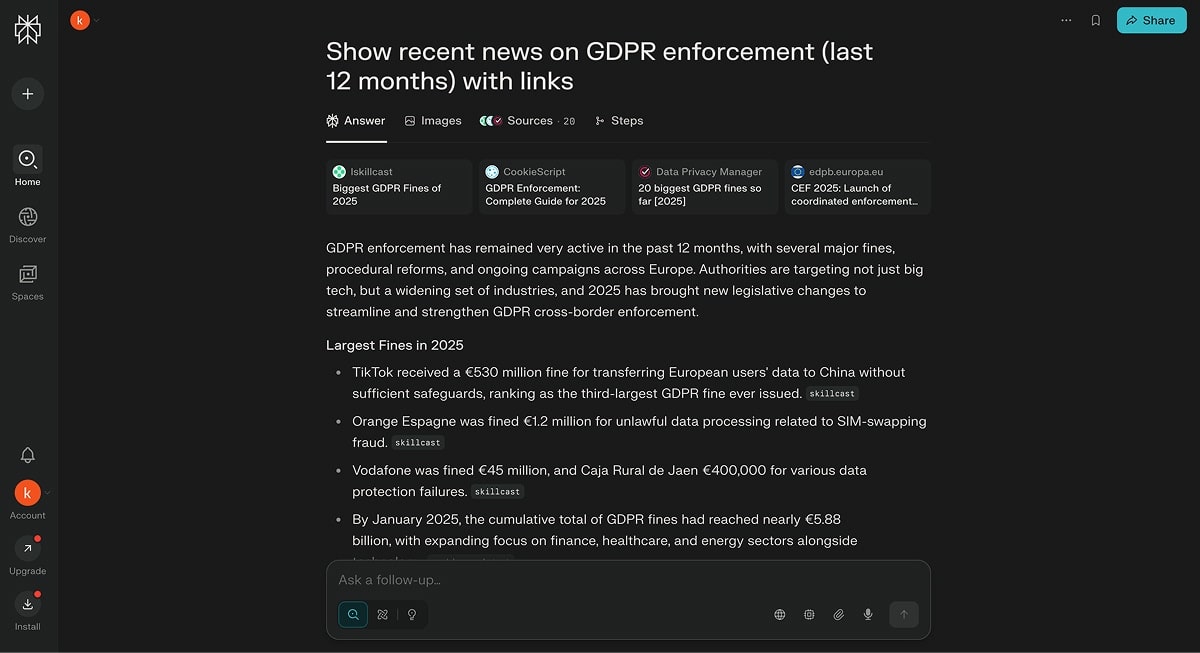Switch to the Steps tab
Screen dimensions: 1200x653
point(619,121)
